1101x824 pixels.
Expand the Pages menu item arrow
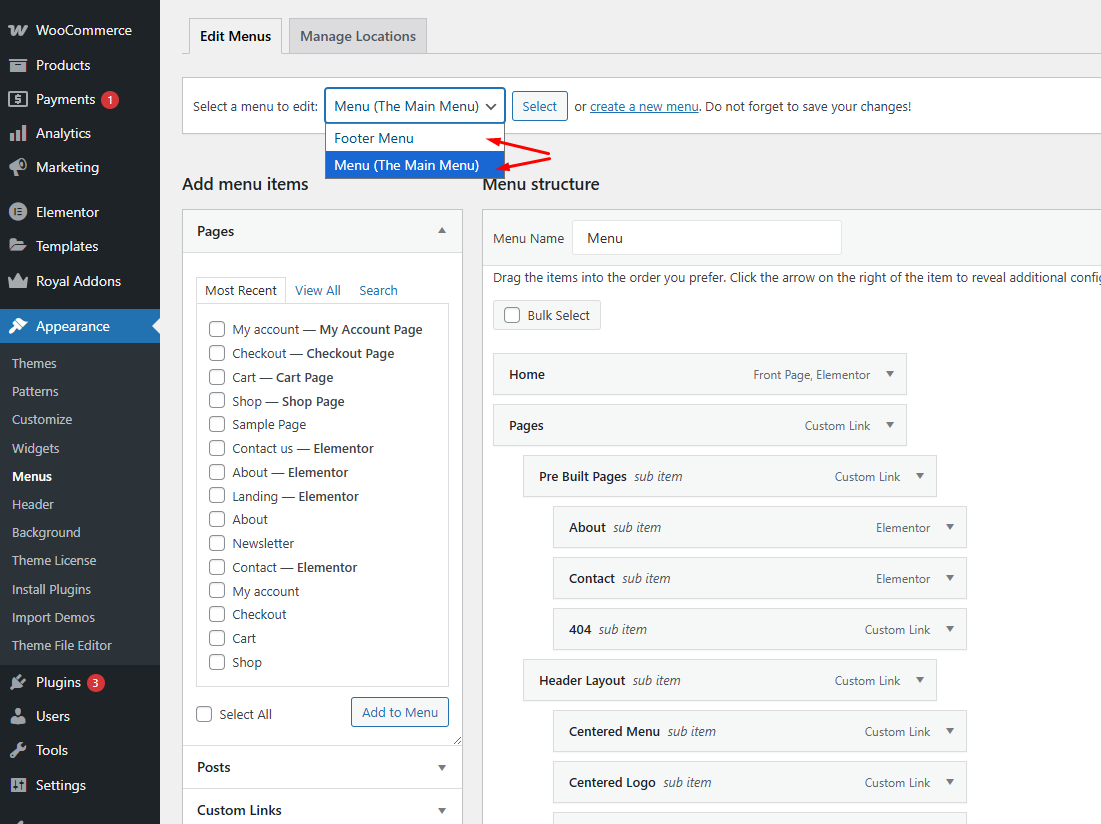coord(890,425)
